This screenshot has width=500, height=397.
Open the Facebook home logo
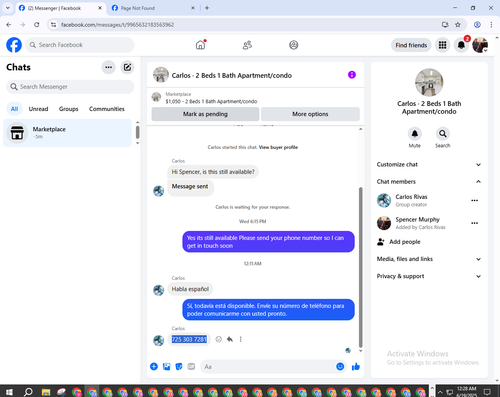pos(14,45)
